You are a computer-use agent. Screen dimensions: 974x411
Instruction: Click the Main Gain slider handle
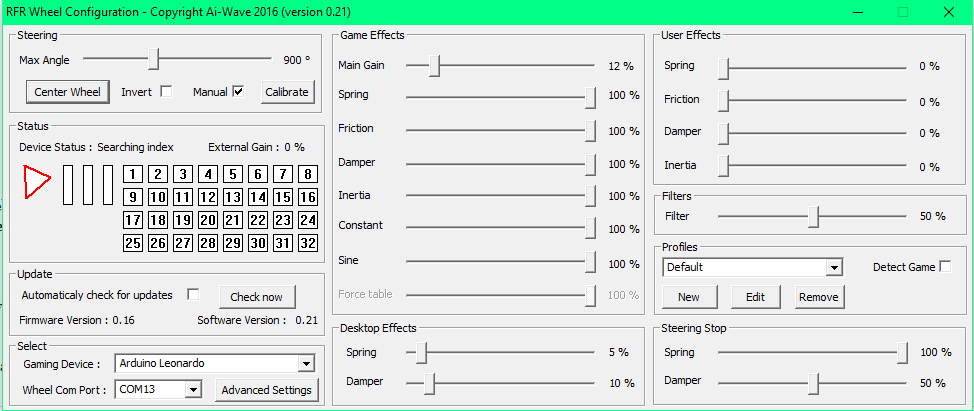coord(434,65)
